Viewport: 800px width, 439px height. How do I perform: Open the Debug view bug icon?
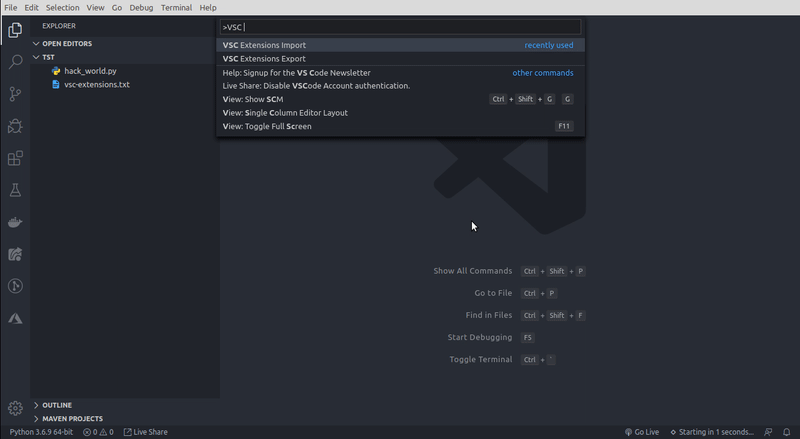(x=15, y=126)
